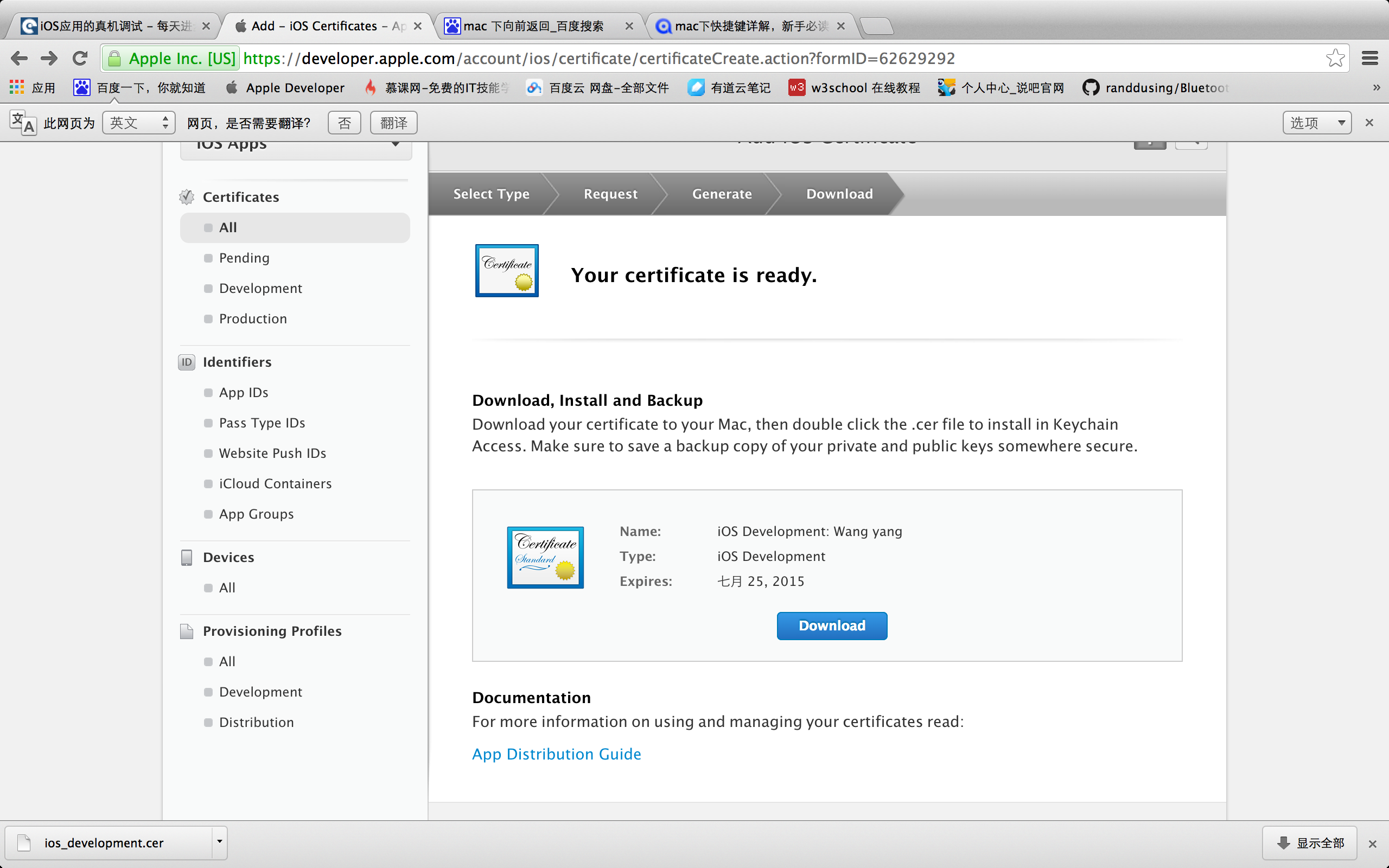This screenshot has width=1389, height=868.
Task: Close the iOS应用的真机调试 tab
Action: click(x=206, y=27)
